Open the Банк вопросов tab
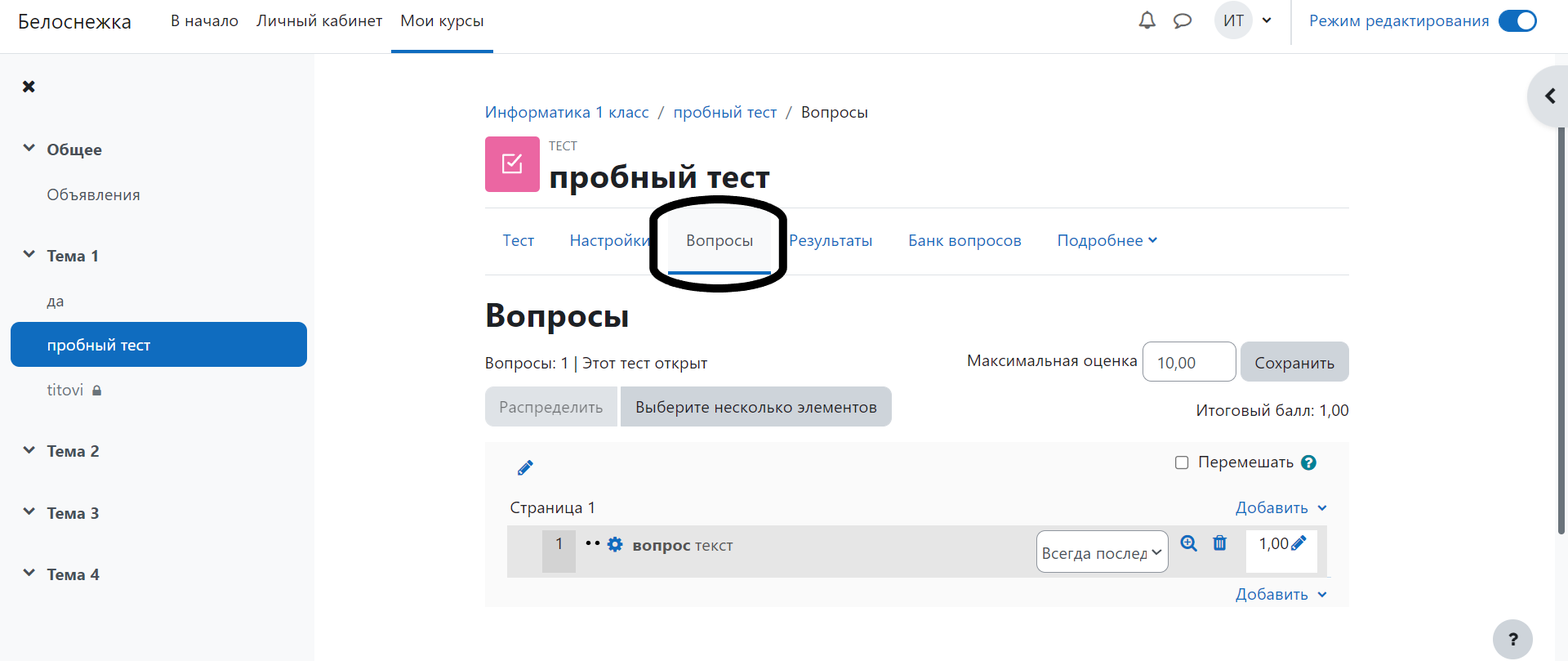This screenshot has height=661, width=1568. [964, 240]
